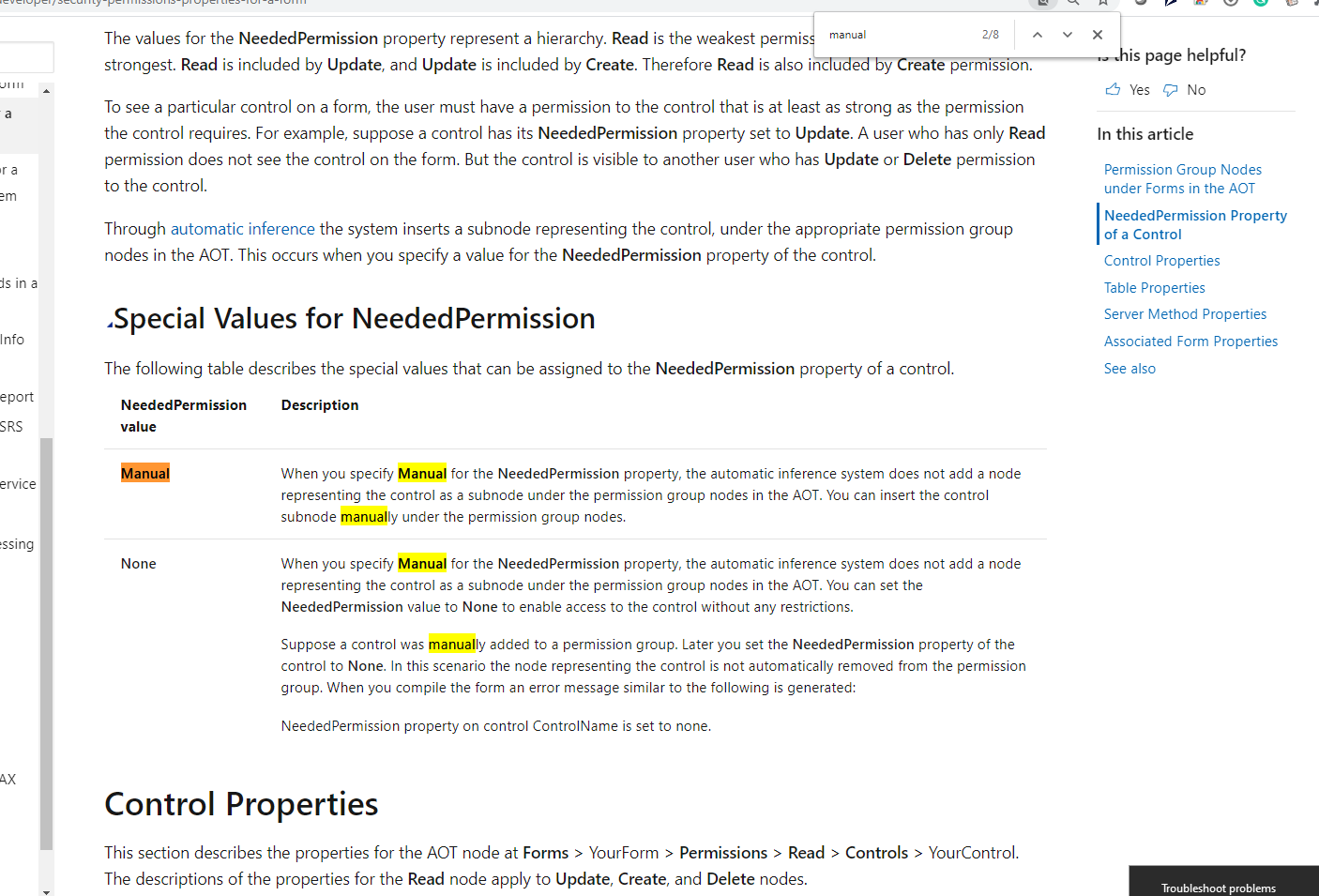The width and height of the screenshot is (1319, 896).
Task: Click the thumbs-up Yes feedback icon
Action: pos(1113,90)
